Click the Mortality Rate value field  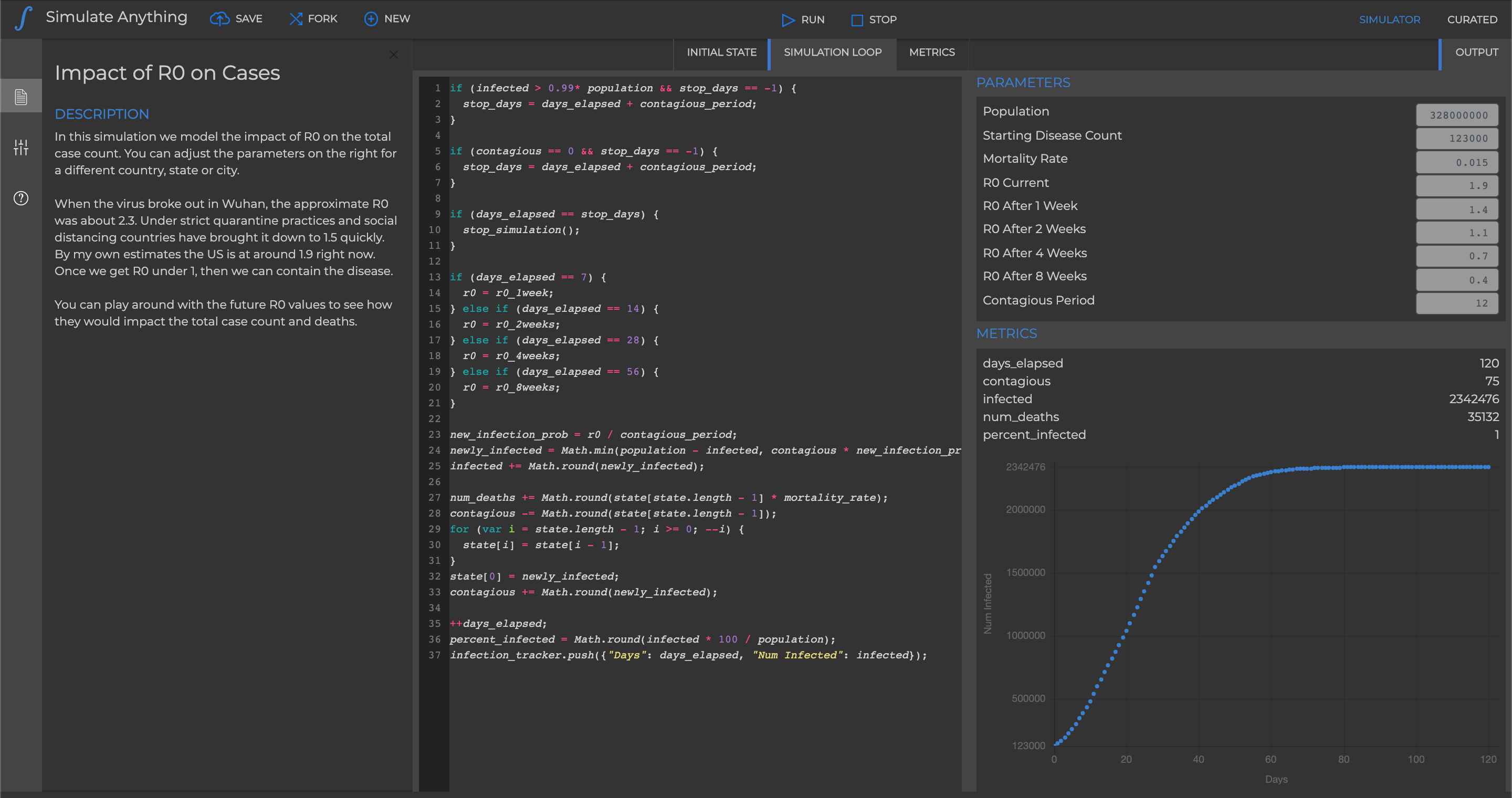[1457, 163]
